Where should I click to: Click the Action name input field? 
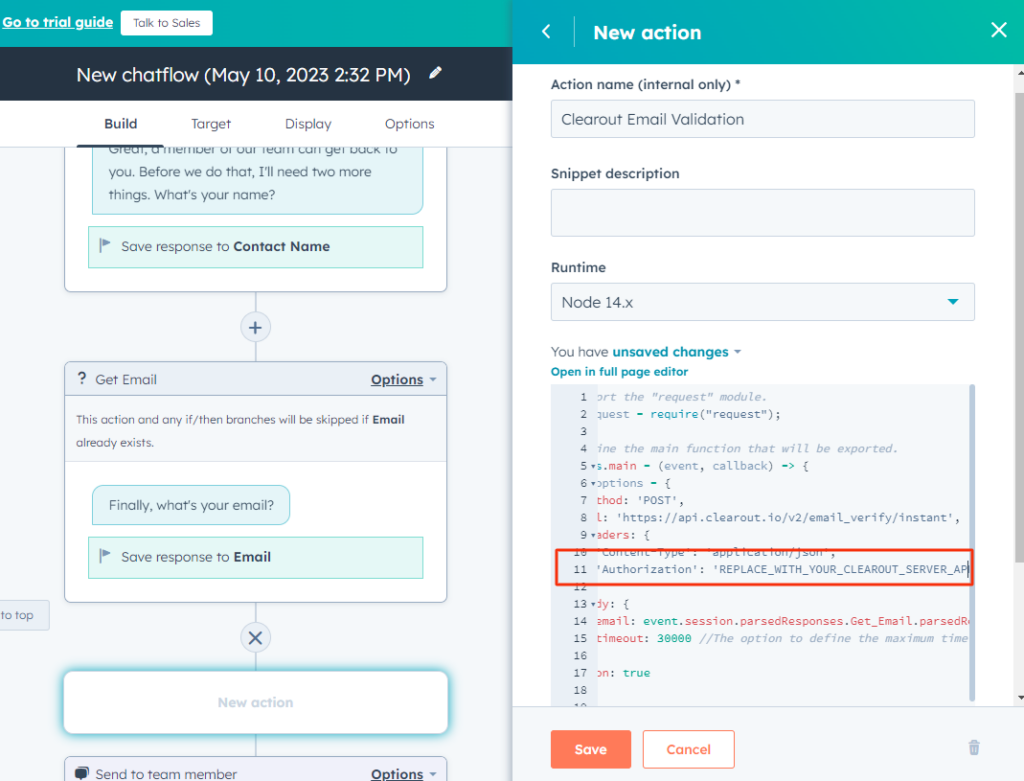click(762, 118)
